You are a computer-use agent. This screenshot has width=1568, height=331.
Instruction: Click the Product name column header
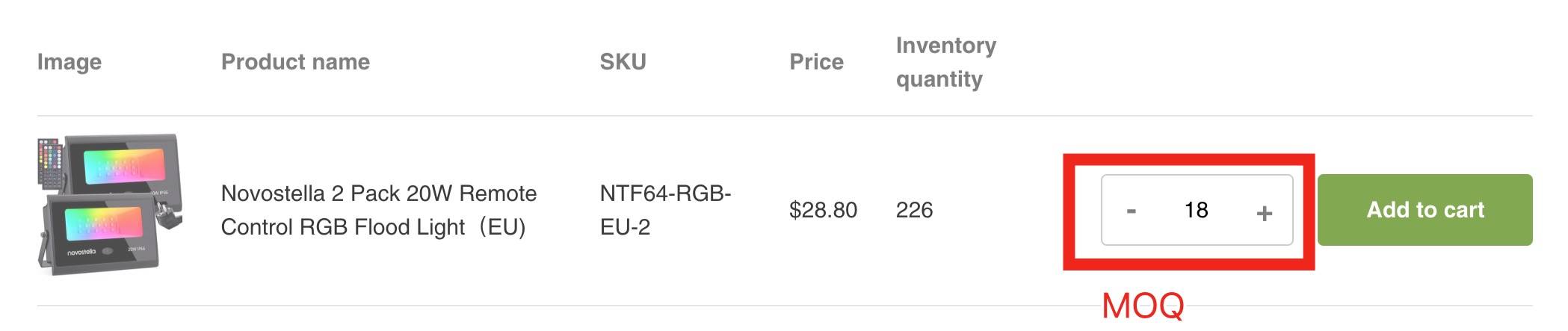pyautogui.click(x=295, y=62)
